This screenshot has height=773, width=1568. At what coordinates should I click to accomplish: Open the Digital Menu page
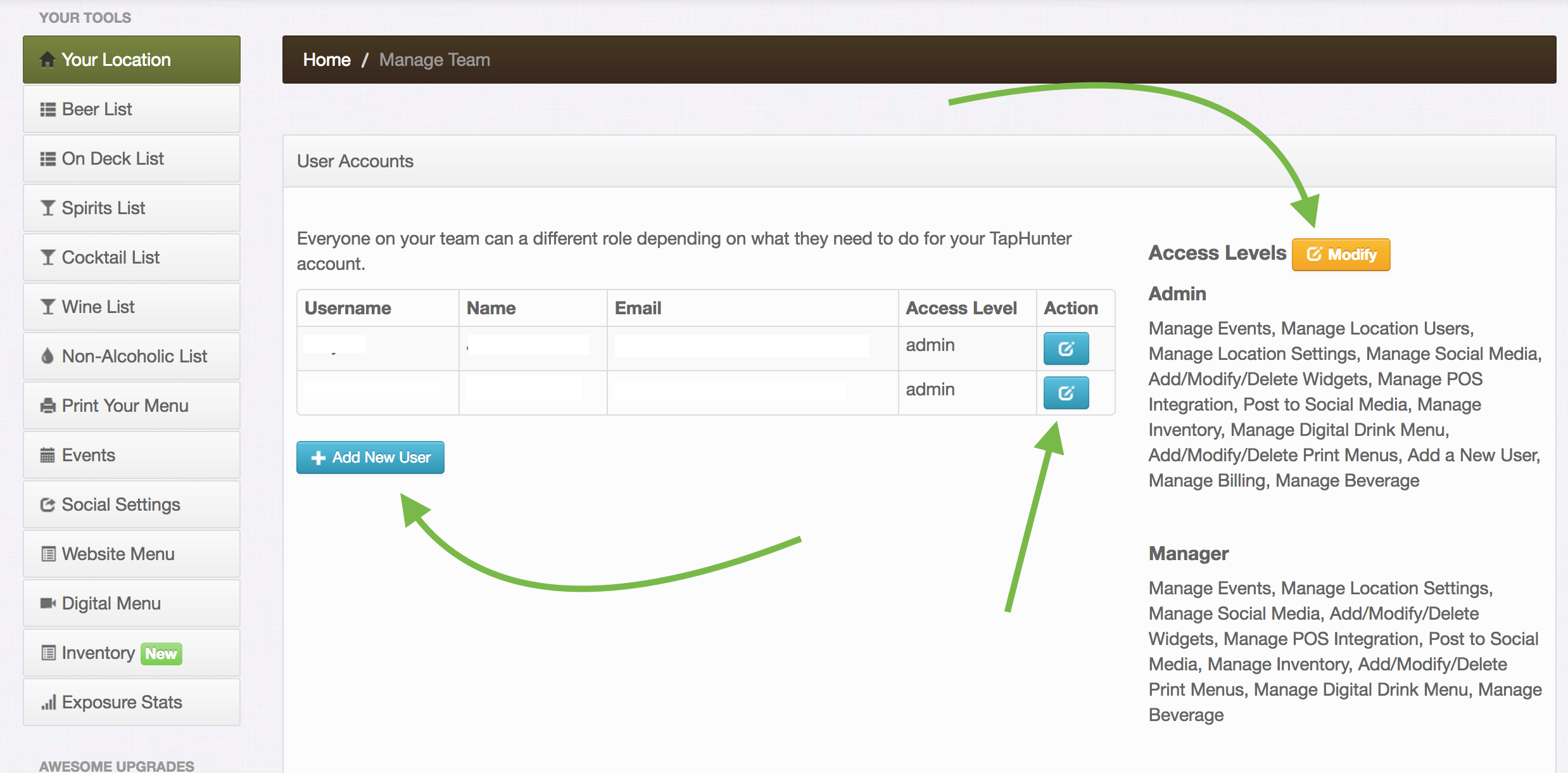[132, 603]
